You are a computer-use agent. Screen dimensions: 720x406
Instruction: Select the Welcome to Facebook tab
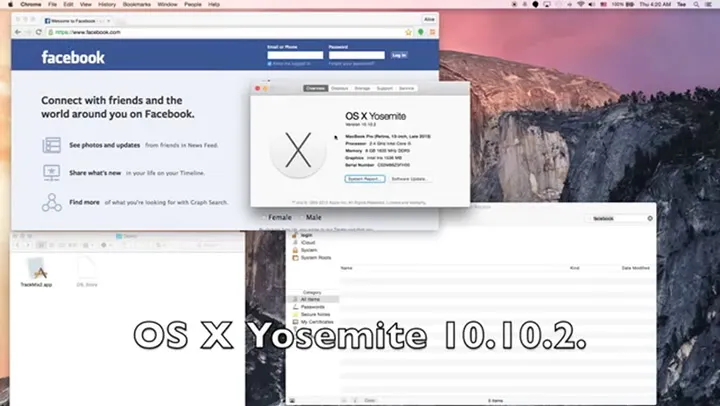[76, 21]
